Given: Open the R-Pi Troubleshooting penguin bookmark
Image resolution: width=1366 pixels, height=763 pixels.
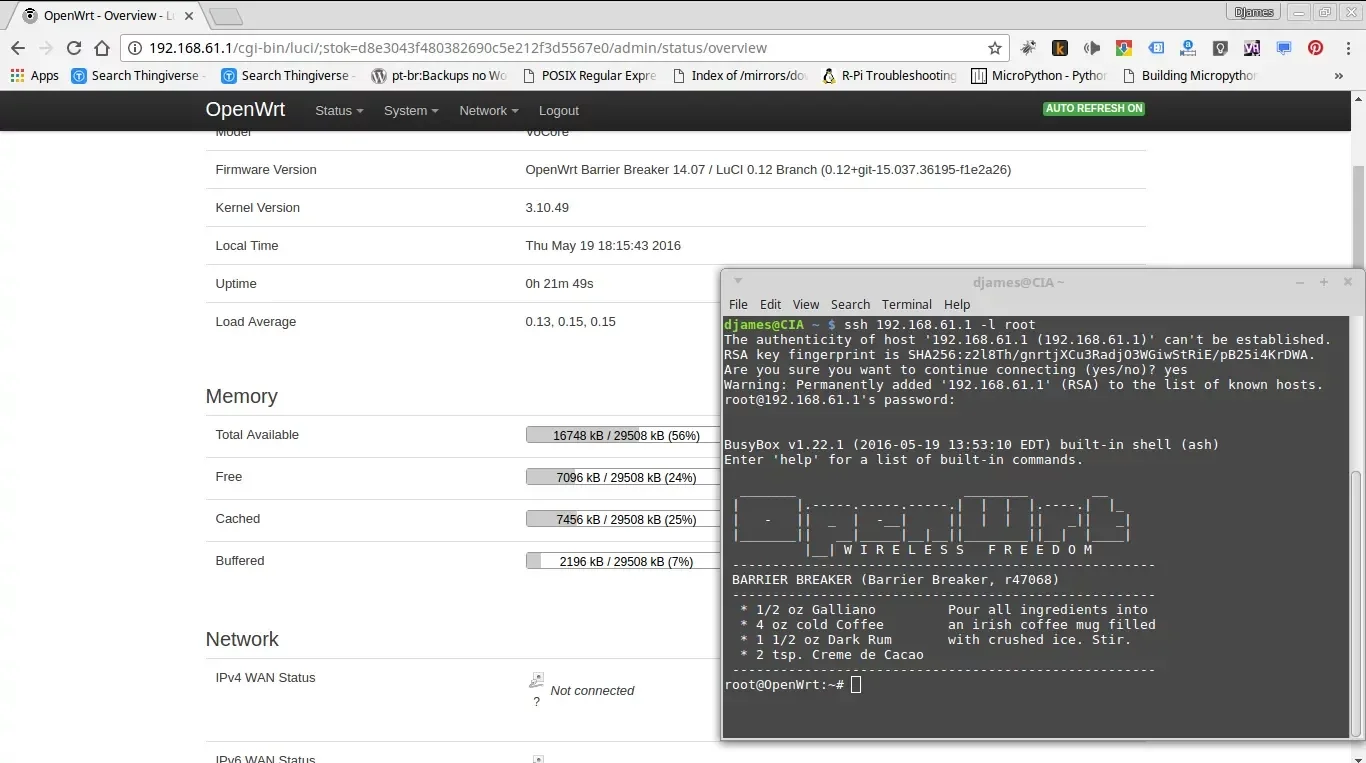Looking at the screenshot, I should (x=890, y=76).
